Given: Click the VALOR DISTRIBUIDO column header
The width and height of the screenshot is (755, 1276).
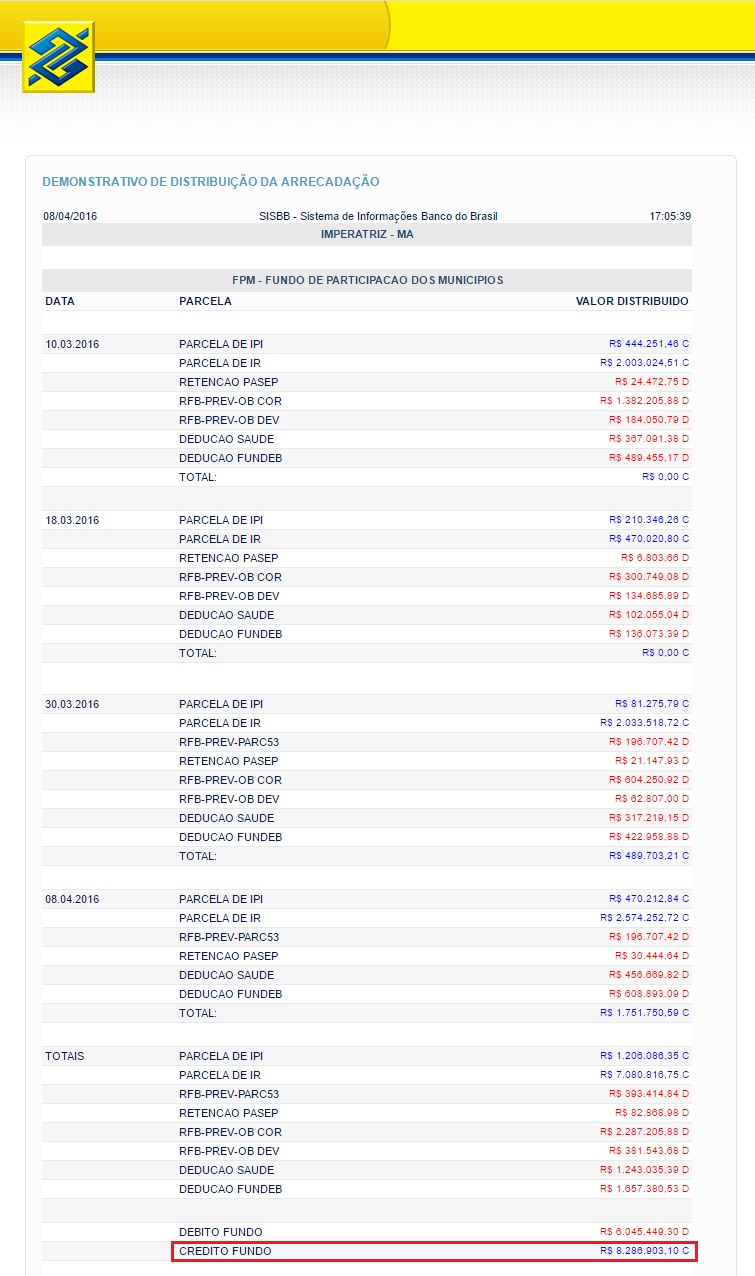Looking at the screenshot, I should [632, 301].
